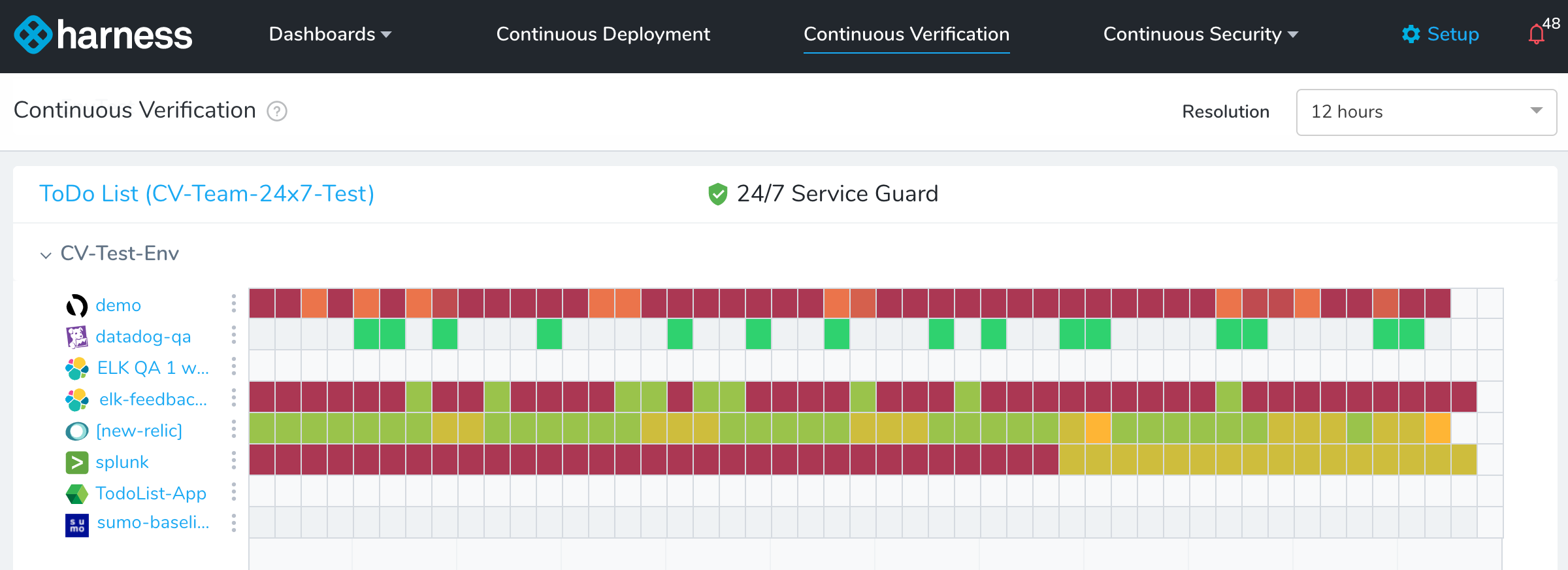Viewport: 1568px width, 570px height.
Task: Open the three-dot menu beside TodoList-App
Action: (234, 492)
